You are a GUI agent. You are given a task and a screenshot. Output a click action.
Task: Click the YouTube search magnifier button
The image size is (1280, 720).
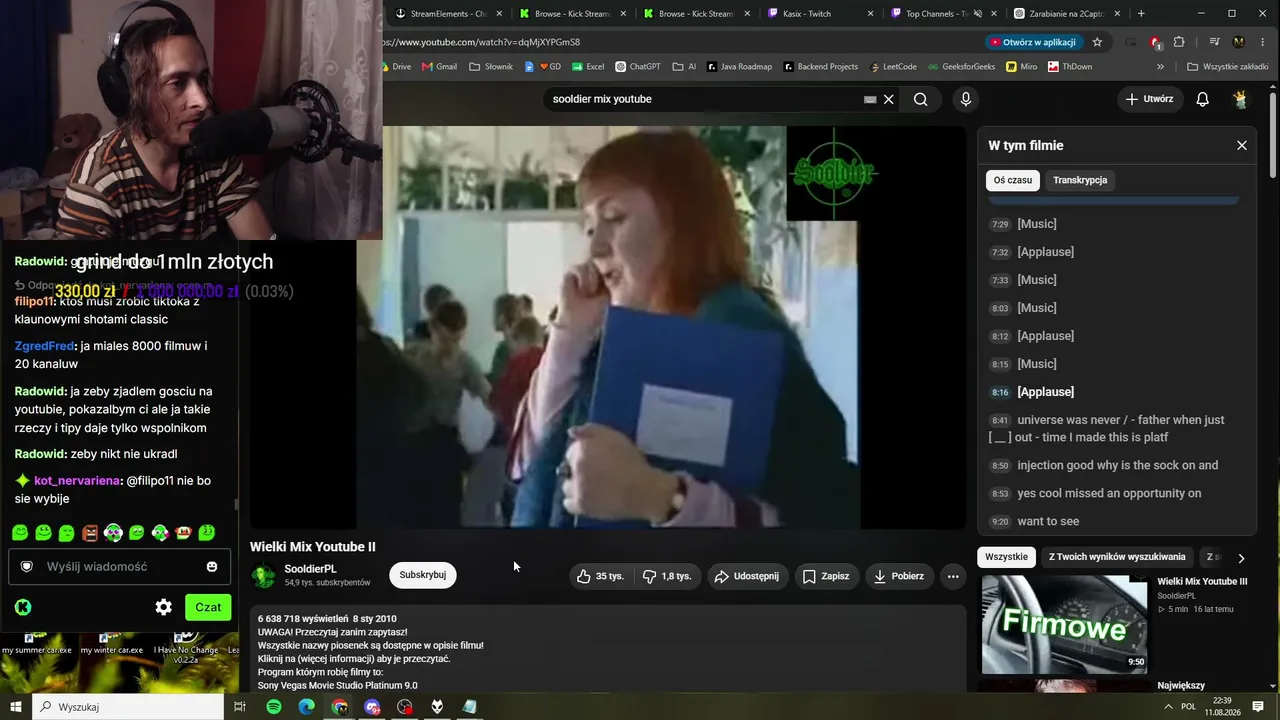click(920, 99)
